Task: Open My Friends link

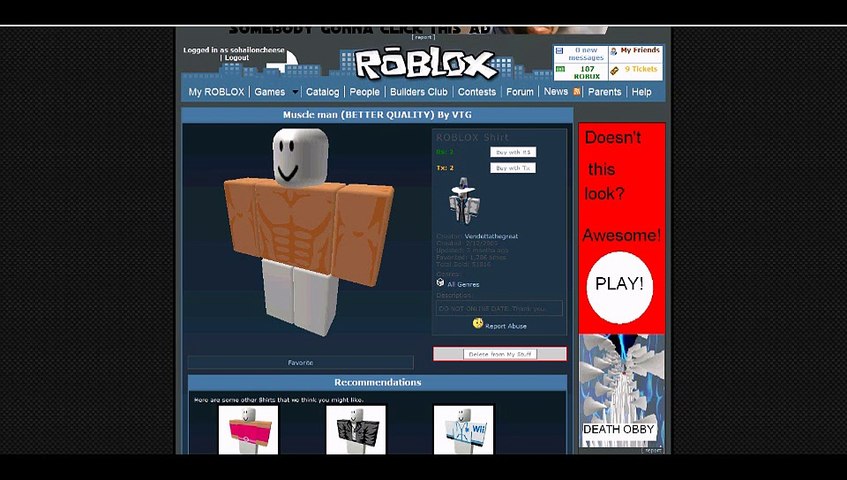Action: [x=640, y=50]
